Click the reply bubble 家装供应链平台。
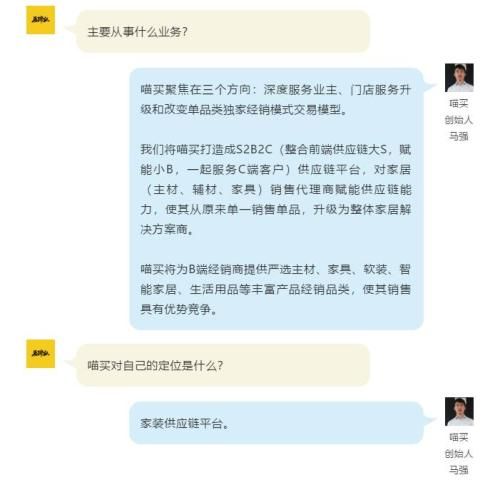The image size is (500, 485). (276, 423)
